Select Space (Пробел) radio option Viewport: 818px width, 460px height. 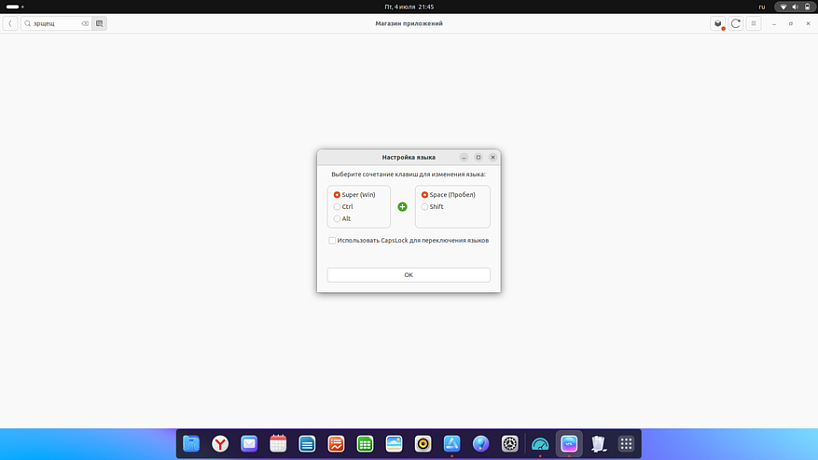pyautogui.click(x=425, y=195)
